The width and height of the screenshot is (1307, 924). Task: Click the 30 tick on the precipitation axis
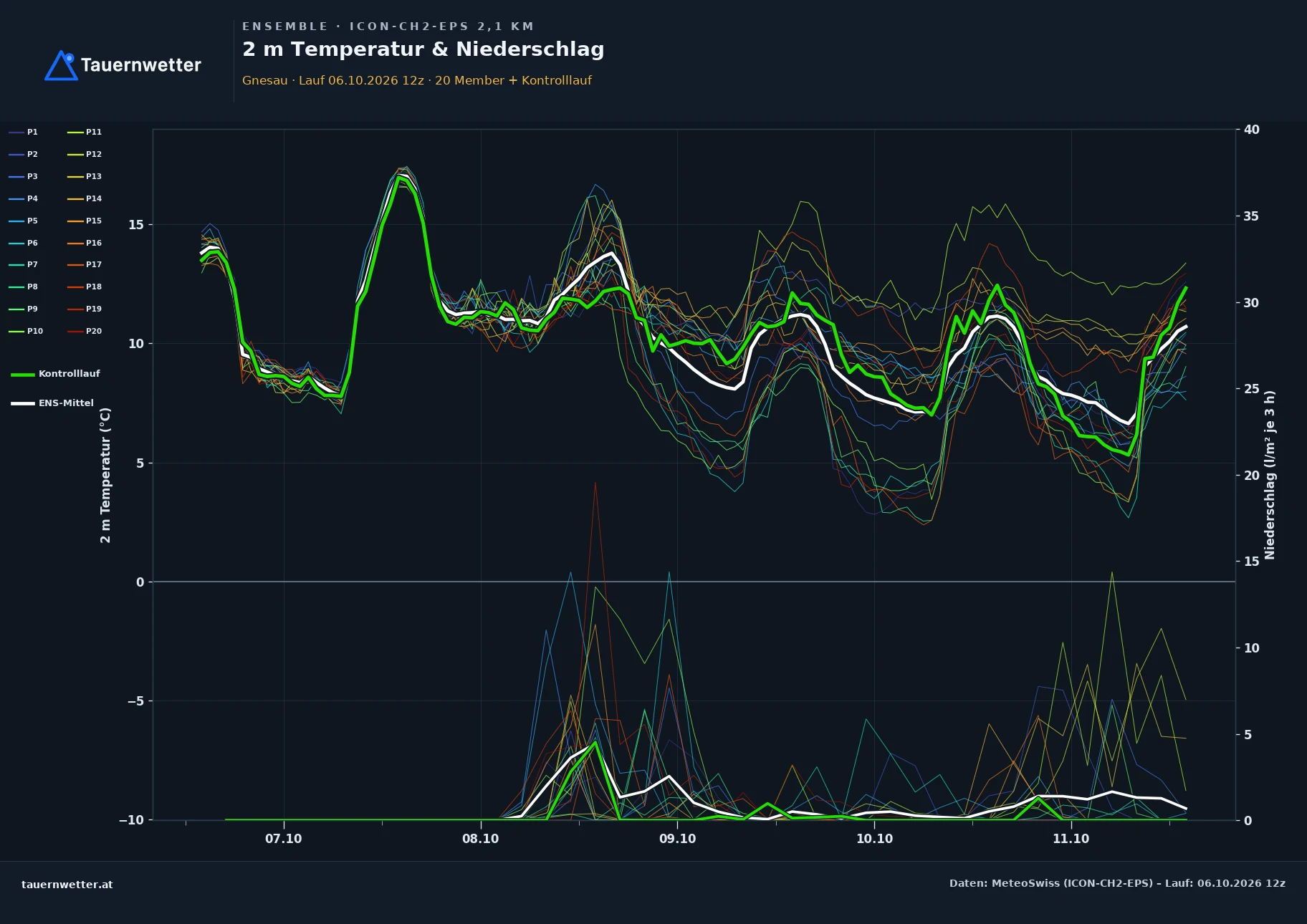point(1251,303)
